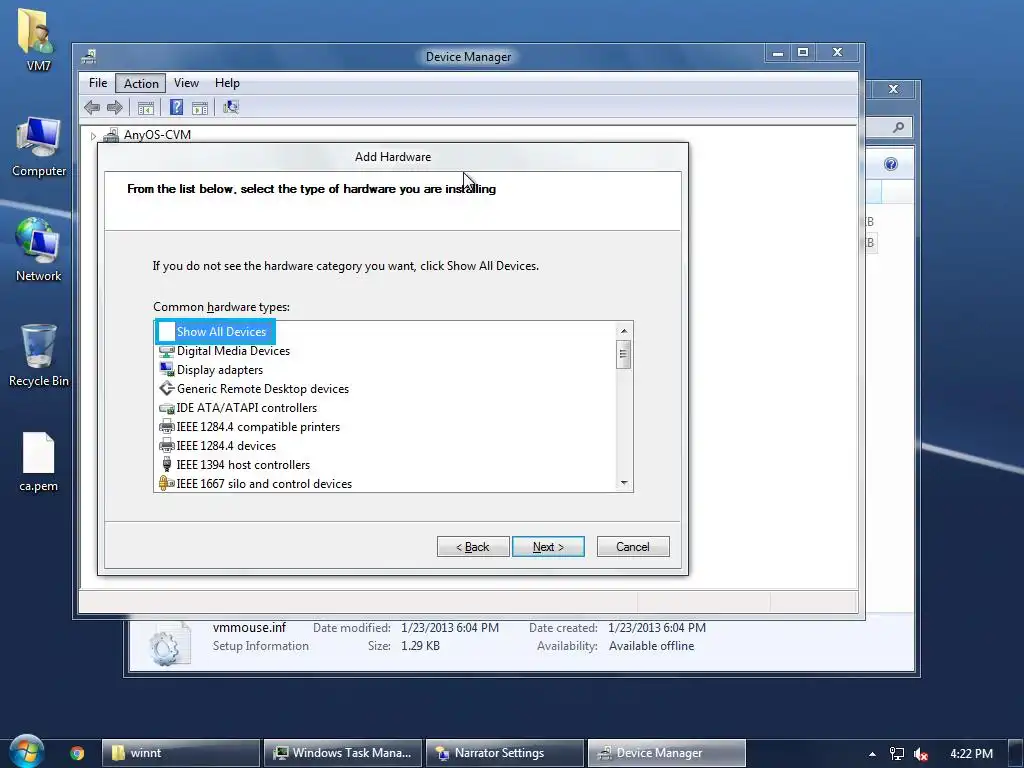The image size is (1024, 768).
Task: Click the vmmouse.inf file name in details pane
Action: click(x=249, y=628)
